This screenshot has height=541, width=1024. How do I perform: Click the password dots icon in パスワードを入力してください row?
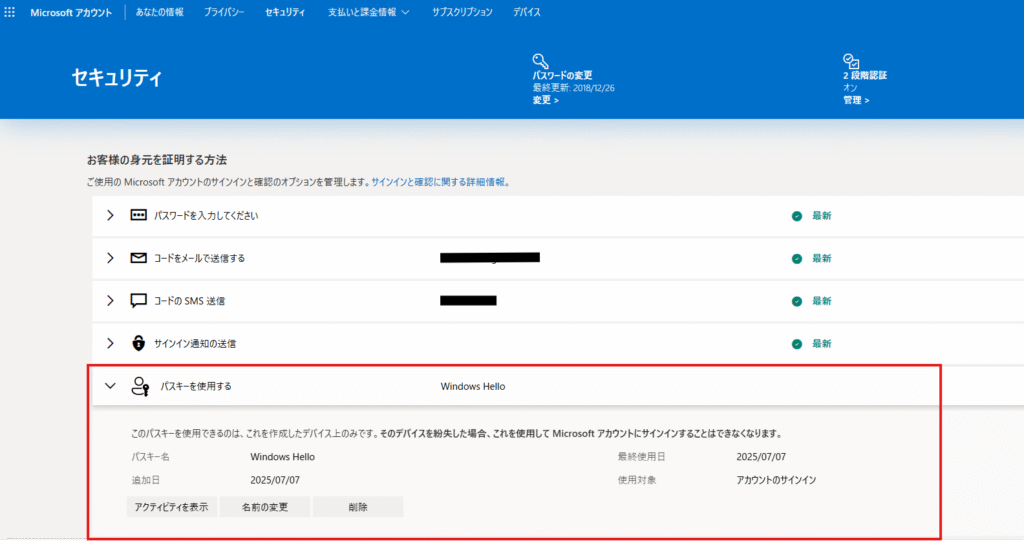click(138, 215)
